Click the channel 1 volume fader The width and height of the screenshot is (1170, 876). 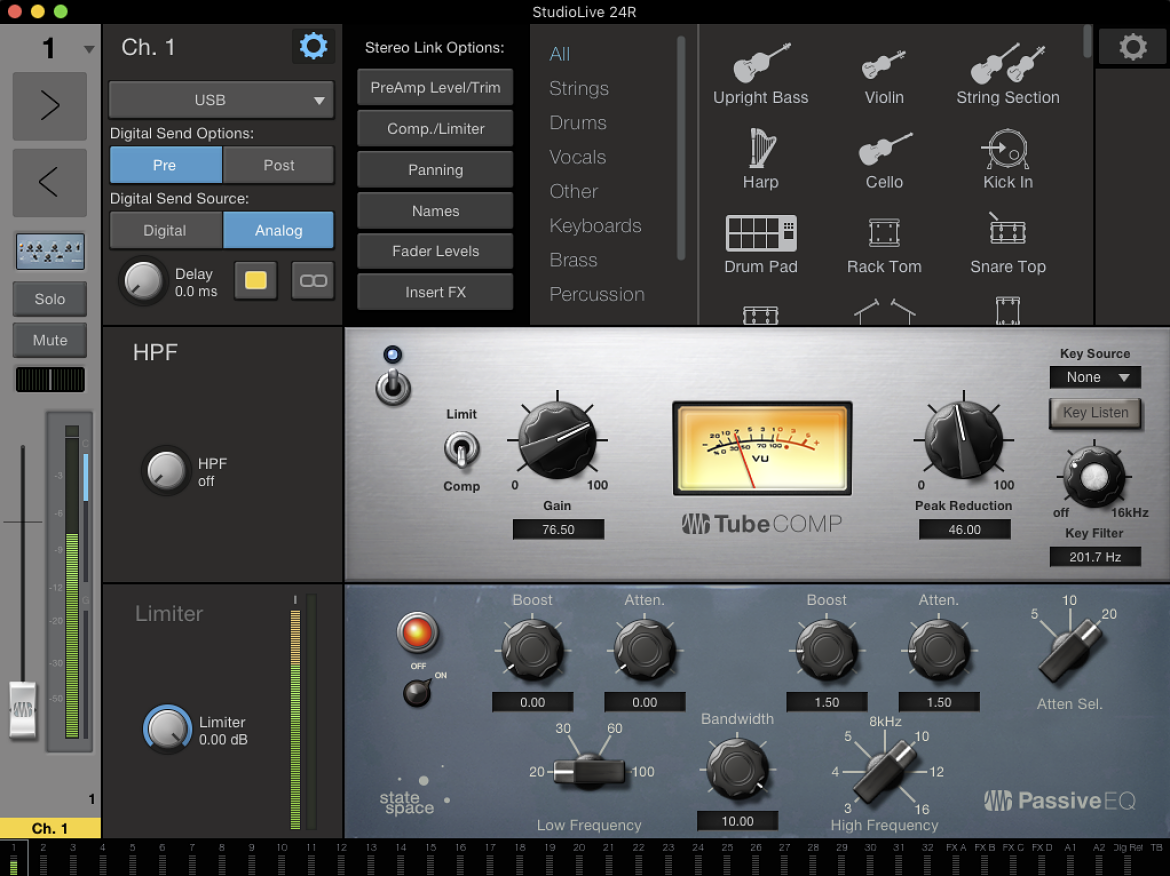[22, 709]
